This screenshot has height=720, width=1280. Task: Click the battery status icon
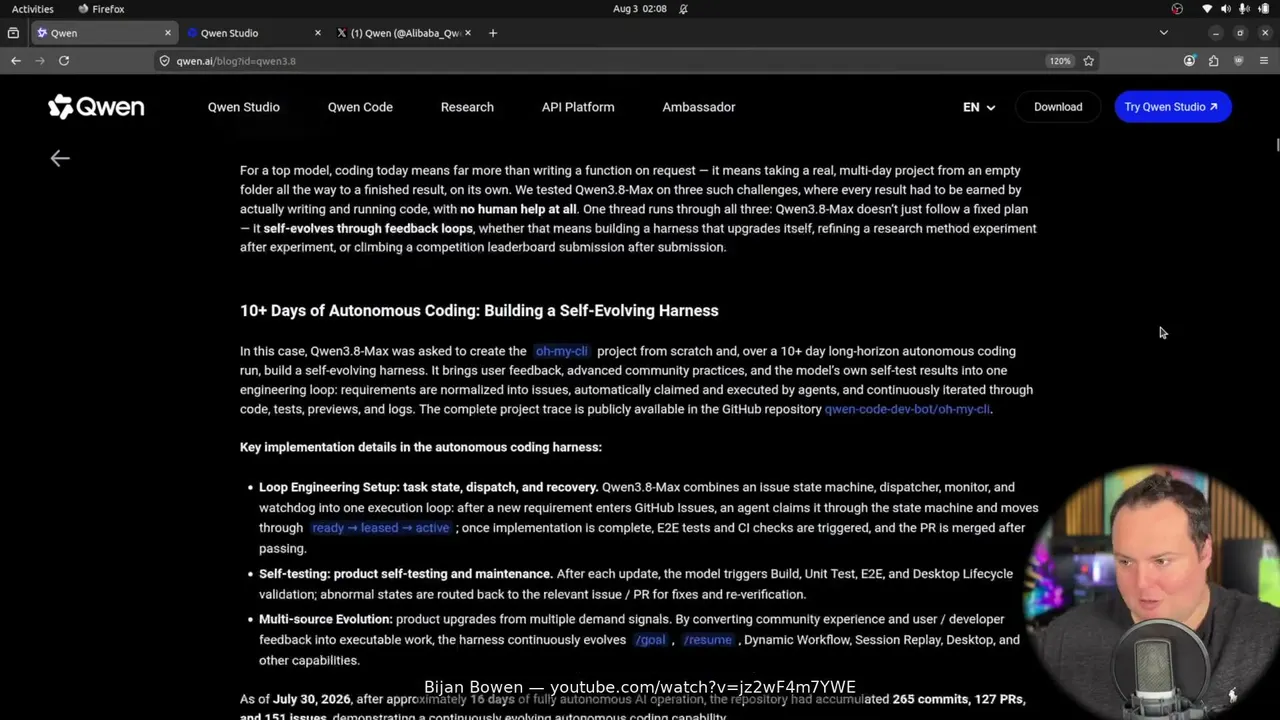1263,9
